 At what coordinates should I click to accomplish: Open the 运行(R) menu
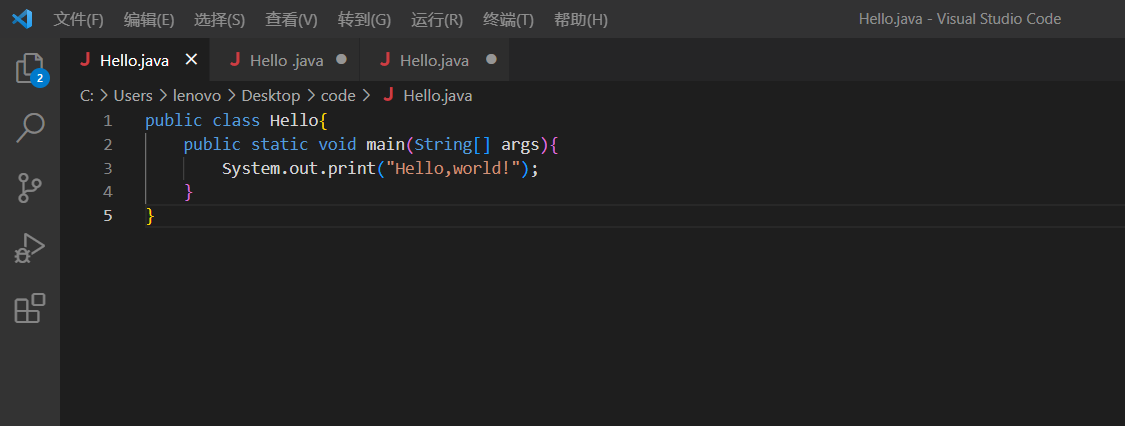437,20
